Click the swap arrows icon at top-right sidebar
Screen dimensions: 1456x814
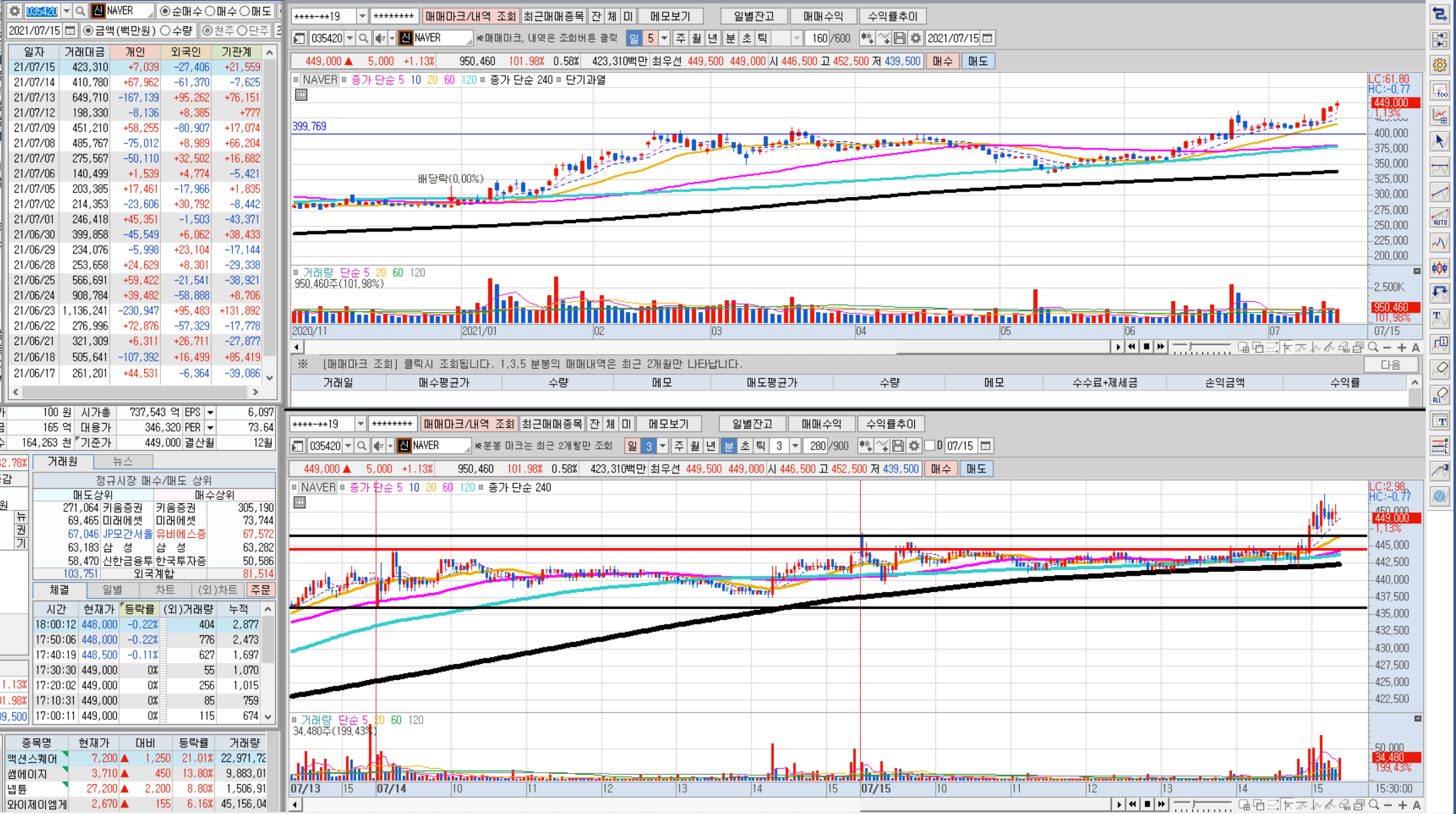[x=1440, y=14]
